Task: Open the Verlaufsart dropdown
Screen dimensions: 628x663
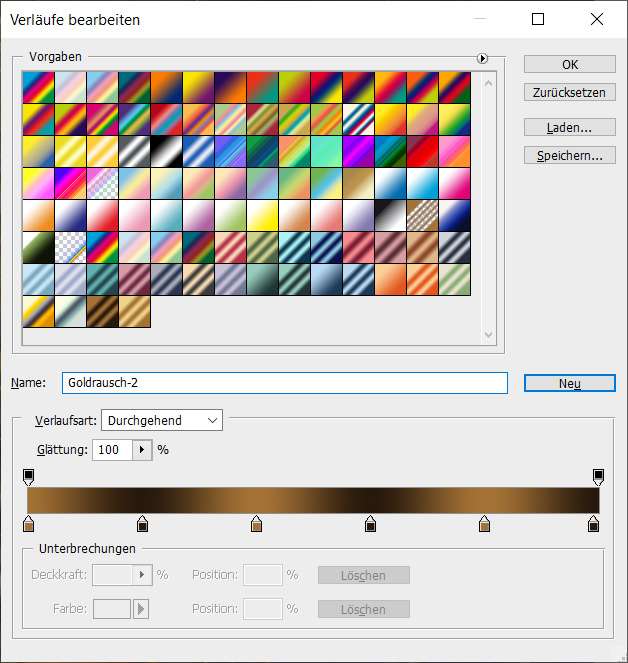Action: [x=162, y=421]
